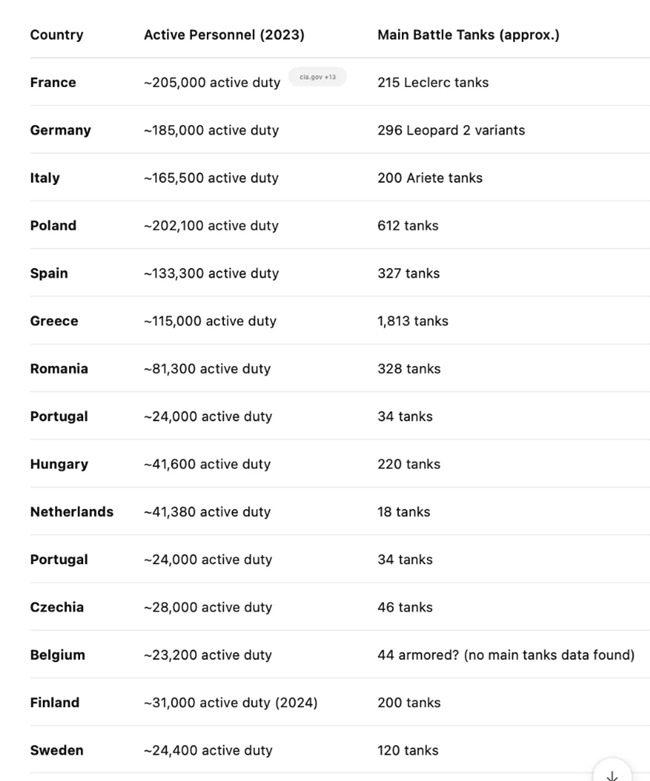This screenshot has height=781, width=650.
Task: Click the 296 Leopard 2 variants cell
Action: click(x=451, y=130)
